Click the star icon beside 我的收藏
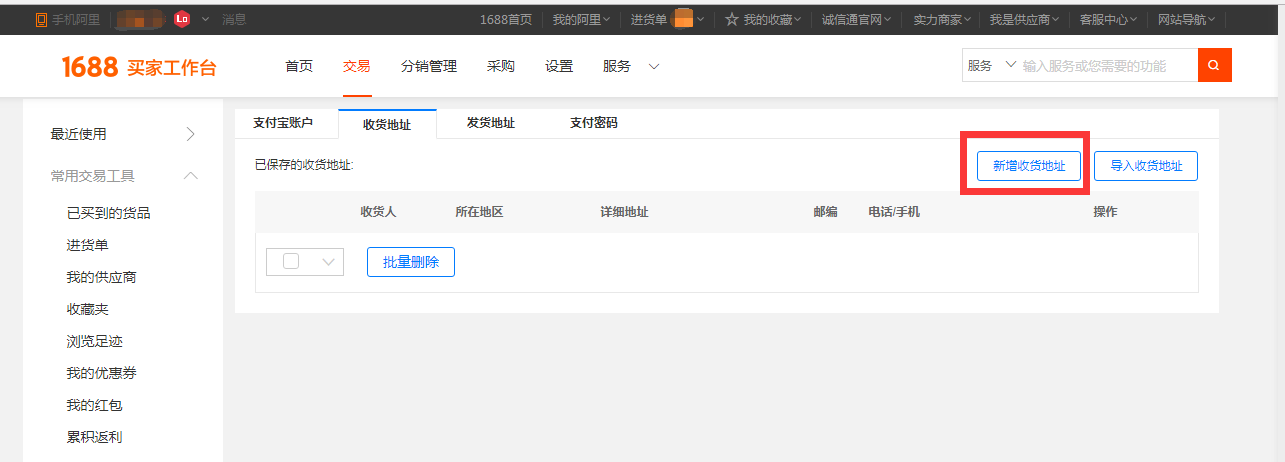The image size is (1285, 462). (732, 19)
